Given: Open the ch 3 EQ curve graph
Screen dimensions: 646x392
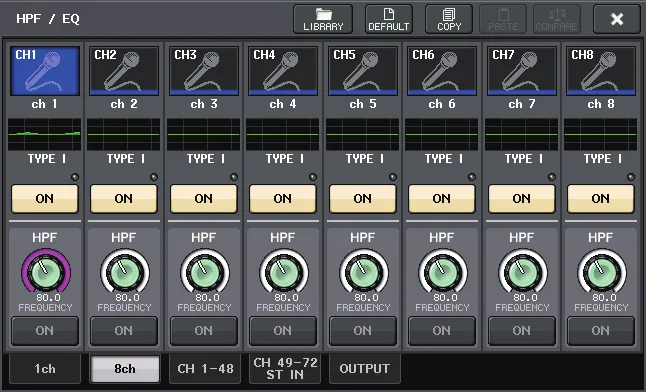Looking at the screenshot, I should pyautogui.click(x=204, y=134).
